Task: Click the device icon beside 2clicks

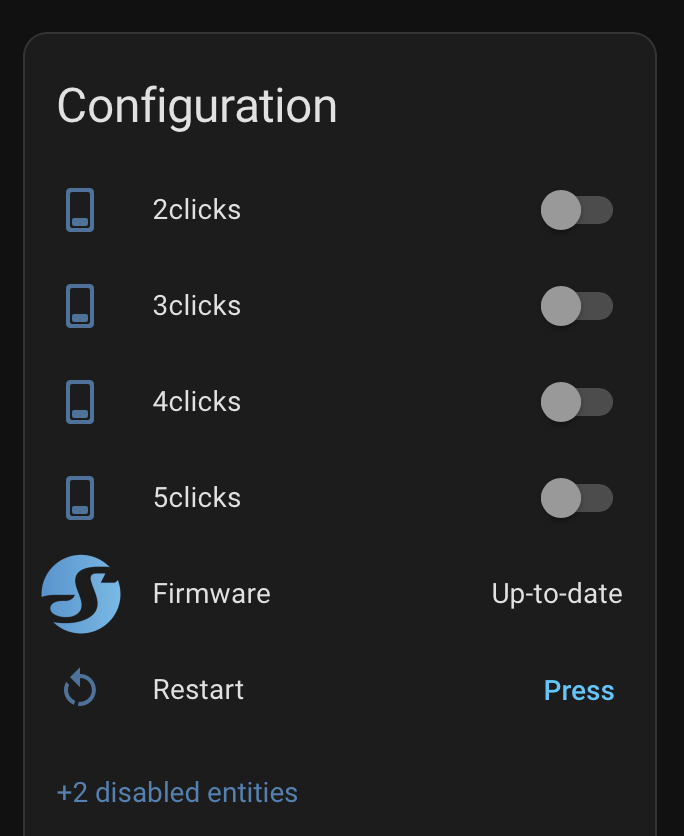Action: [80, 210]
